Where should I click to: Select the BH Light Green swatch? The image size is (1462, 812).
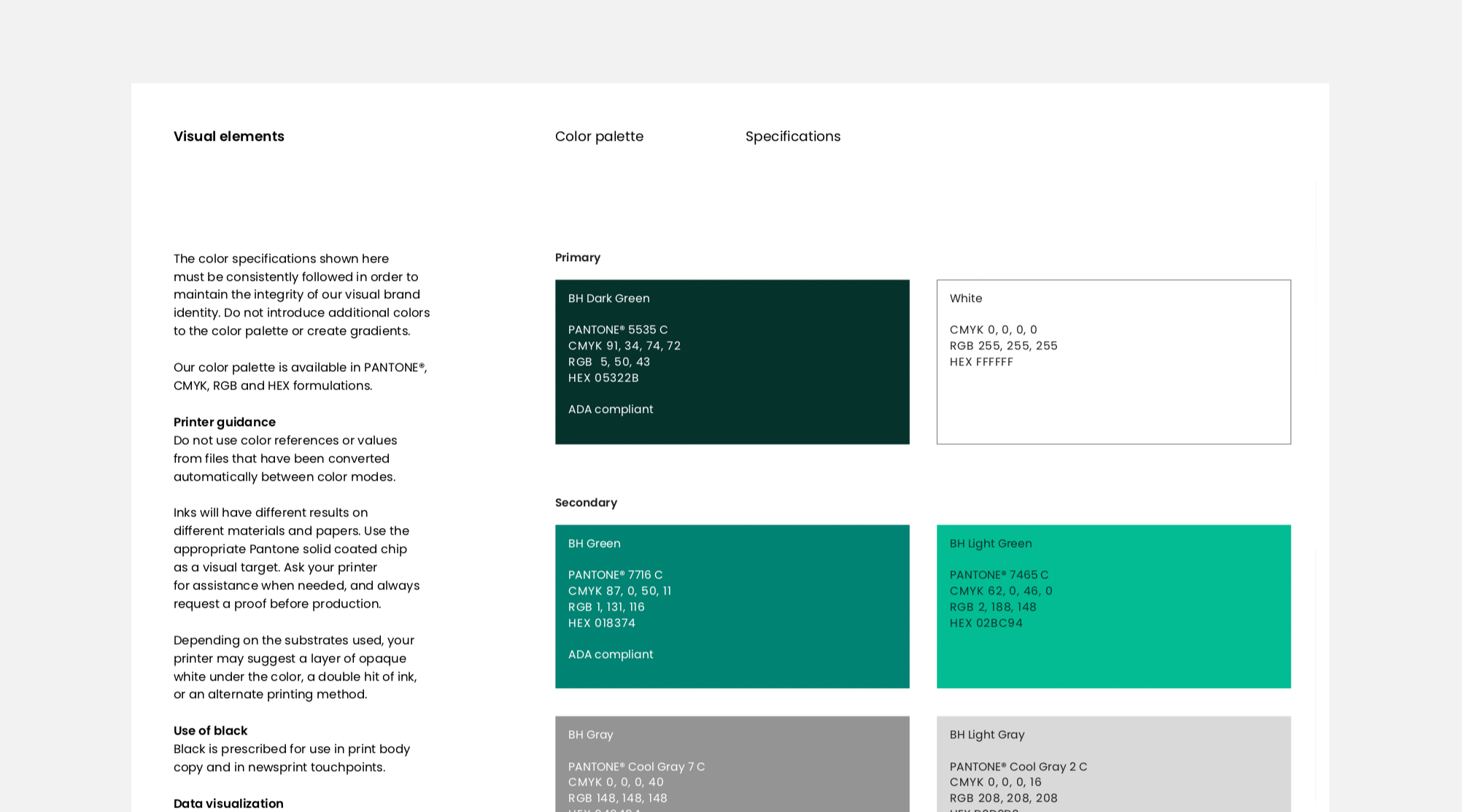point(1113,606)
